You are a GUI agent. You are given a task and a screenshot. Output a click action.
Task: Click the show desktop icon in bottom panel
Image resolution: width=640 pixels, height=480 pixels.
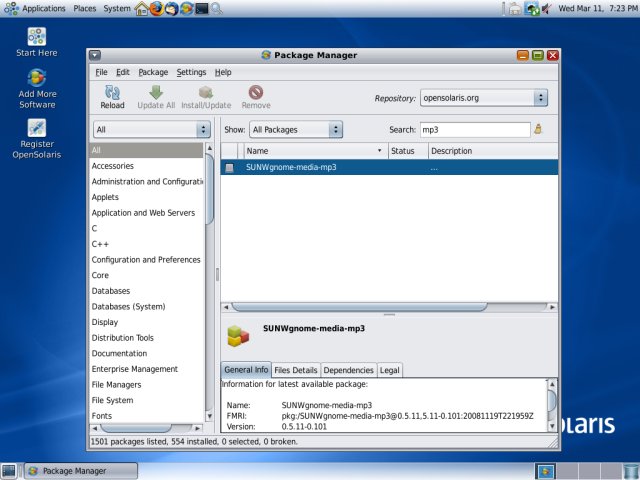8,471
